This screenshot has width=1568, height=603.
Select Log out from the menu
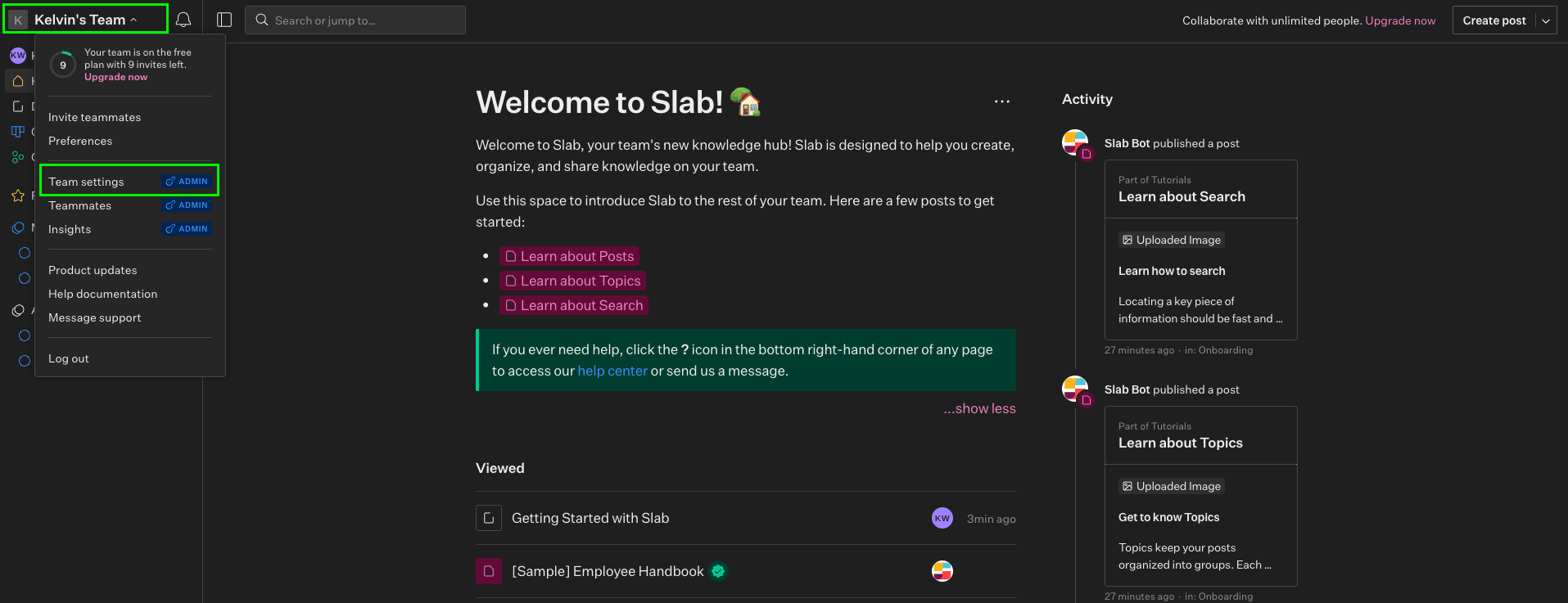[x=69, y=358]
